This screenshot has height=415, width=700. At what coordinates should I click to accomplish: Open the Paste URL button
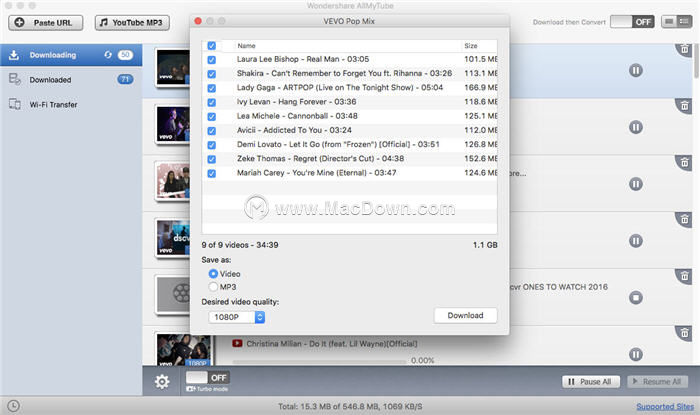coord(46,22)
